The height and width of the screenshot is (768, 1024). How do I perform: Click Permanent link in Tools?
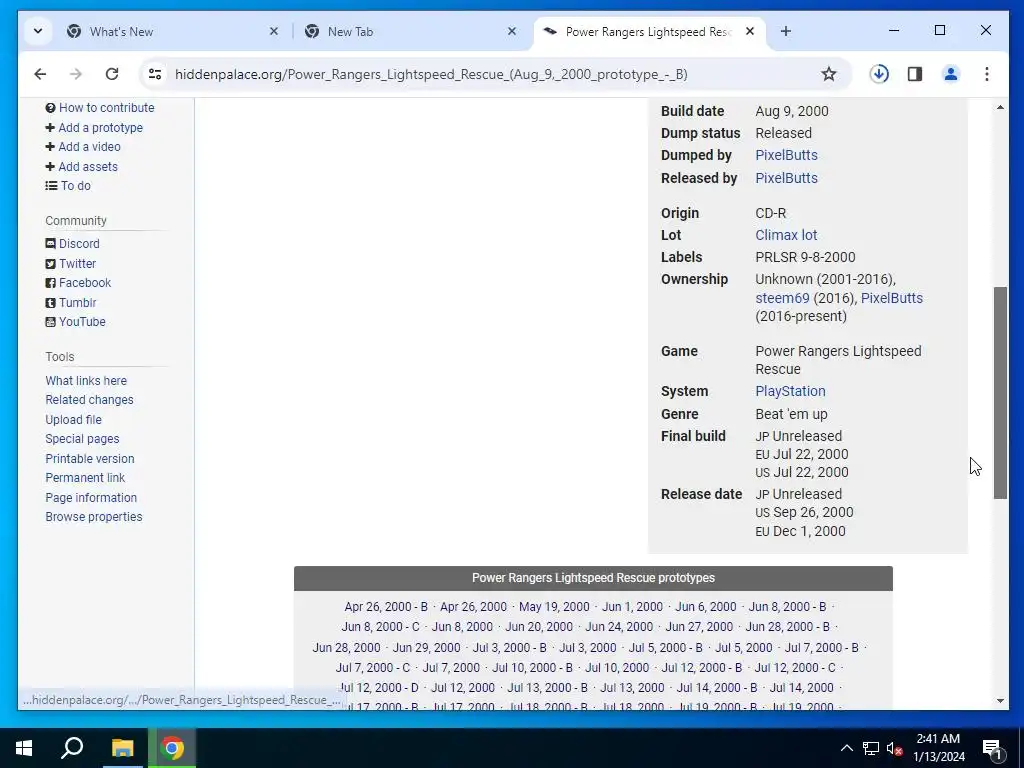pyautogui.click(x=85, y=478)
